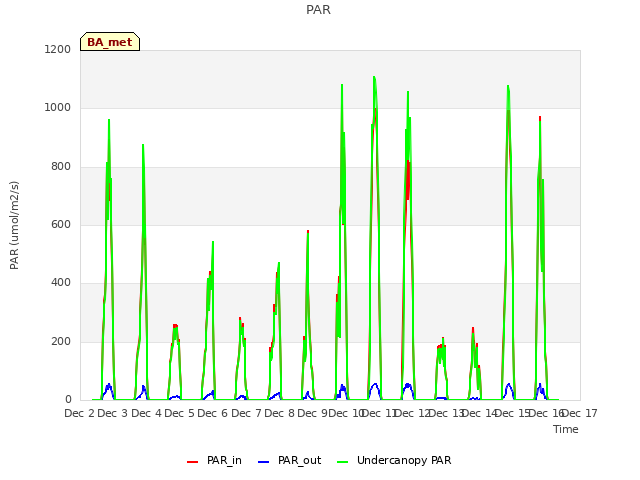Click the Dec 14 x-axis tick label

pos(479,413)
